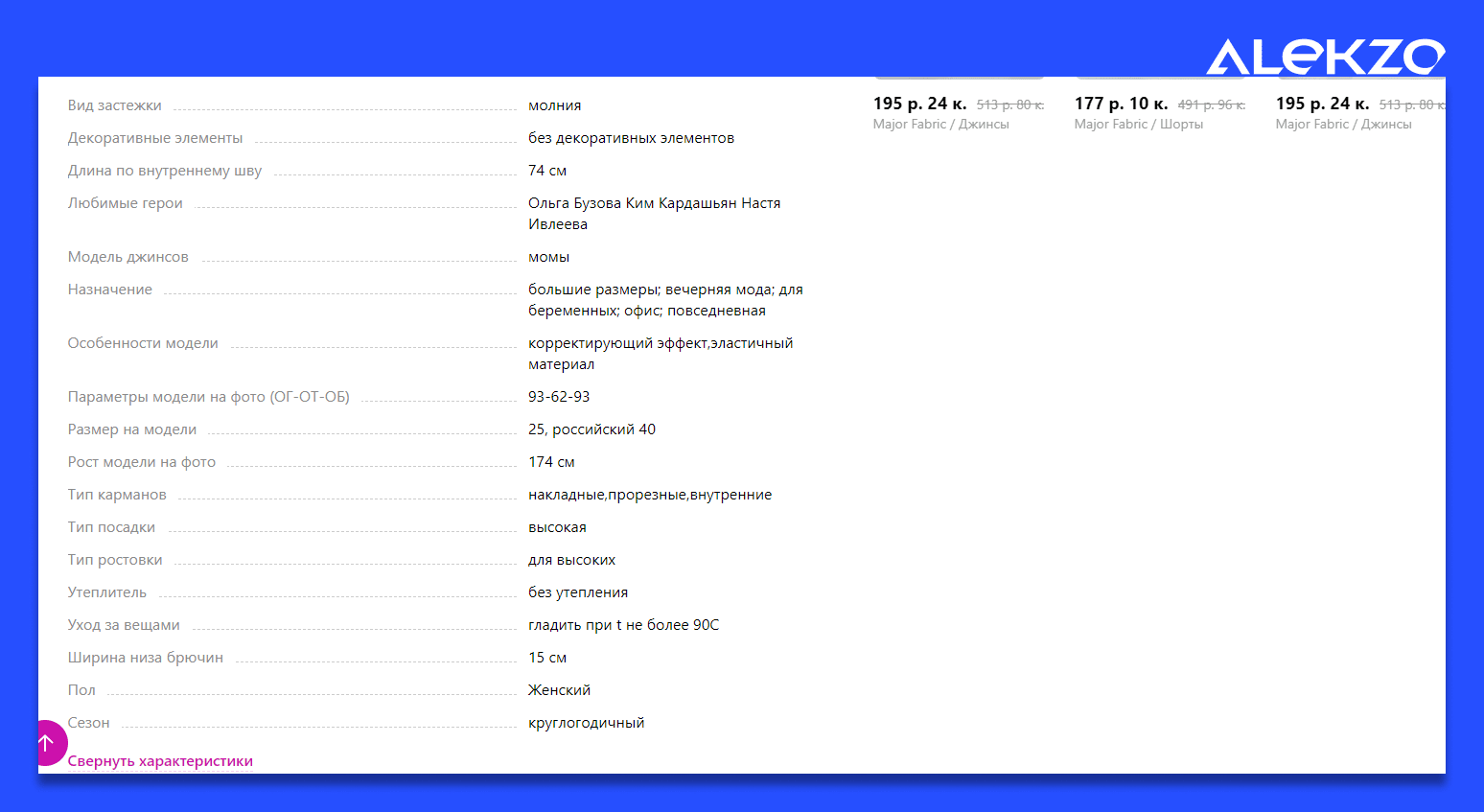The image size is (1484, 812).
Task: Click the leftmost 195 р. 24 к. price
Action: coord(919,104)
